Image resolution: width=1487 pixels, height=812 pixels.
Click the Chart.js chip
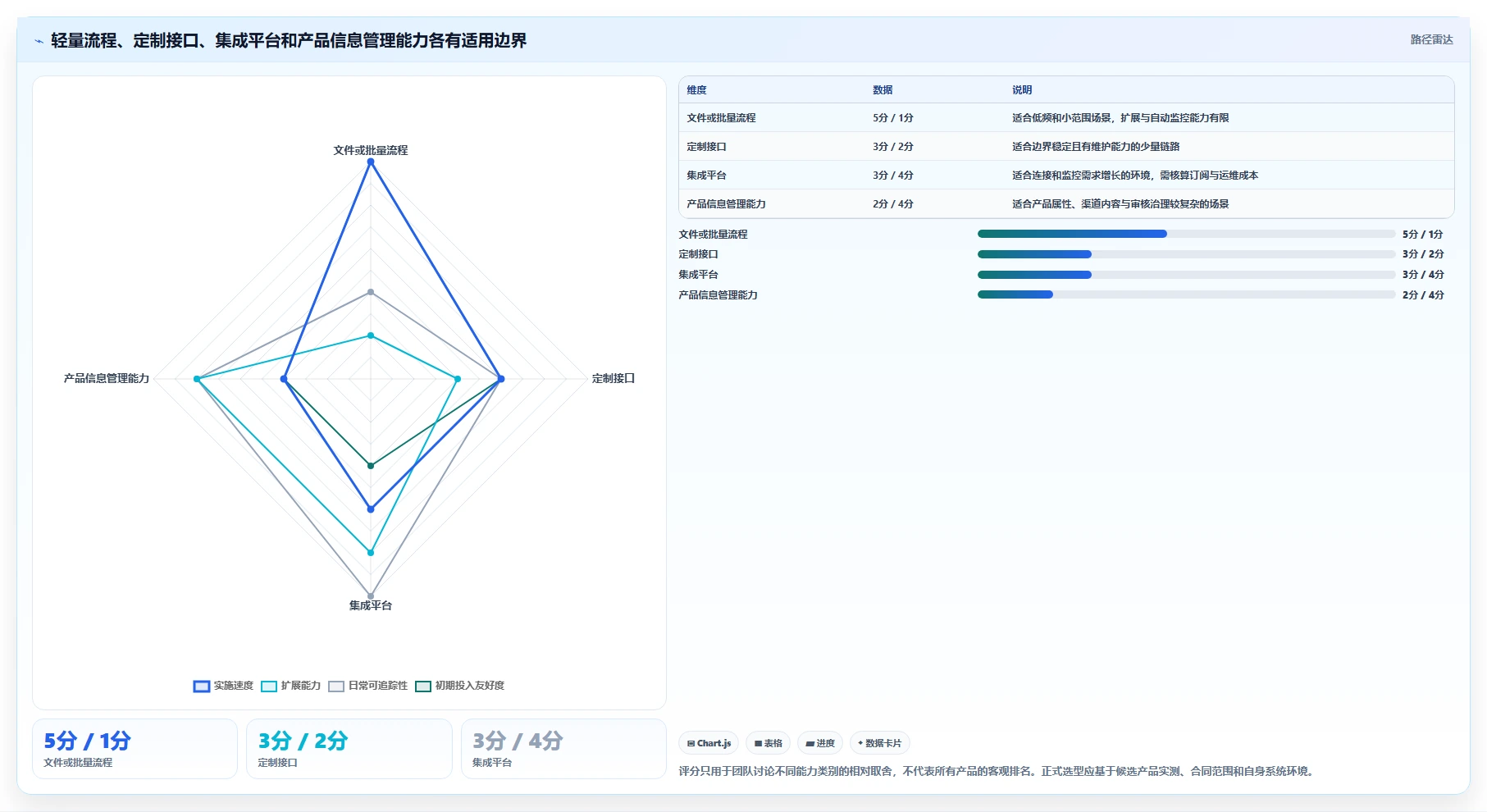point(709,743)
